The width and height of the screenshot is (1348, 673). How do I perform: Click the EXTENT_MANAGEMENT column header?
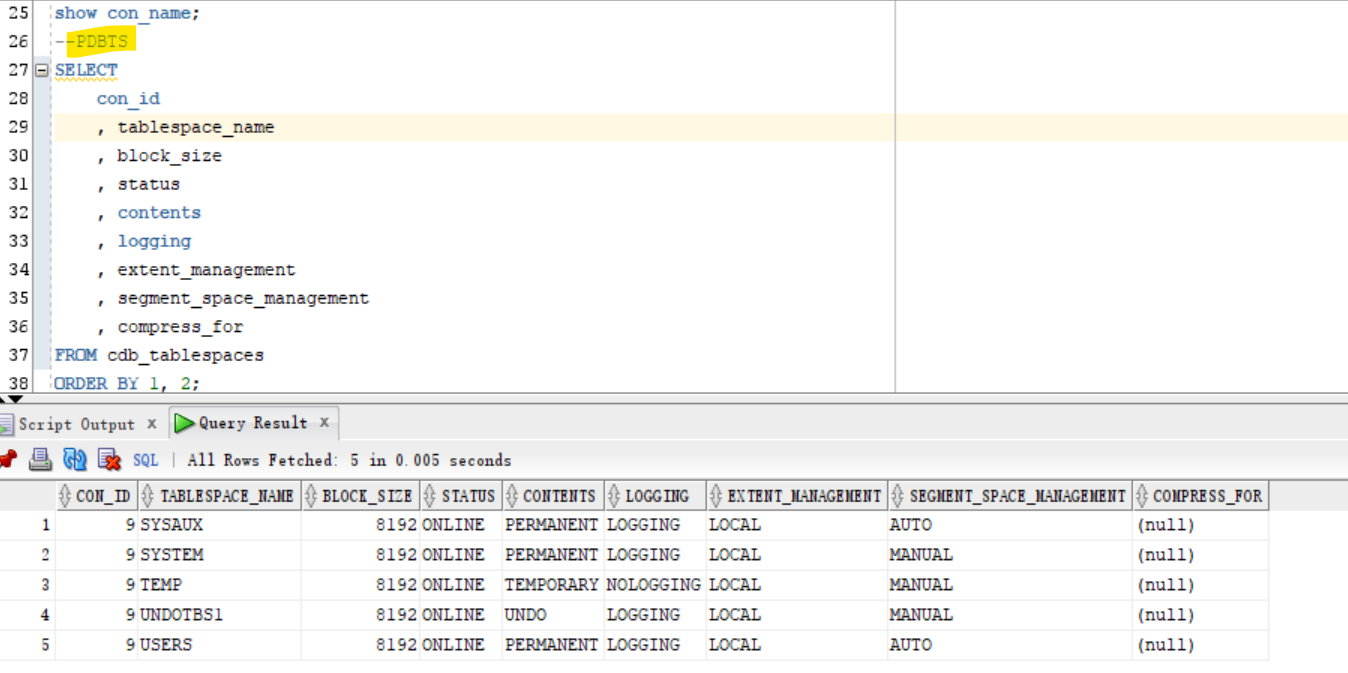point(796,496)
